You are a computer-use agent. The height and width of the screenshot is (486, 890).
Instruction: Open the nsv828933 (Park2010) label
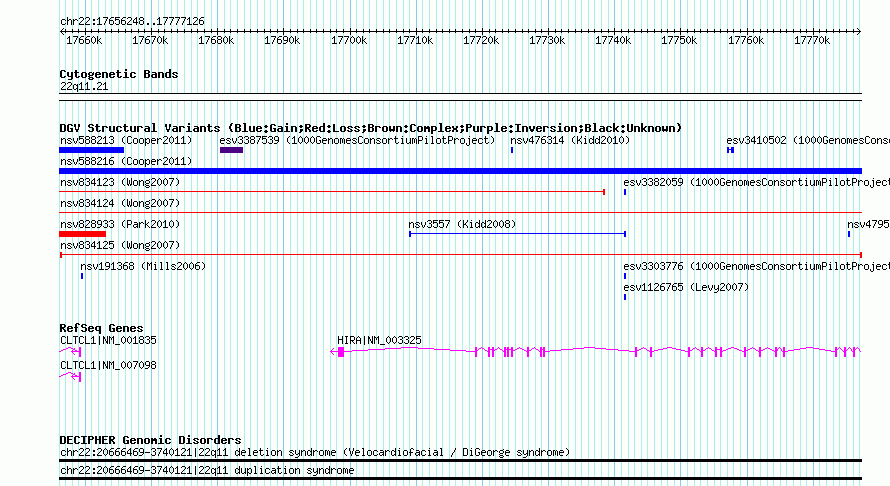120,224
